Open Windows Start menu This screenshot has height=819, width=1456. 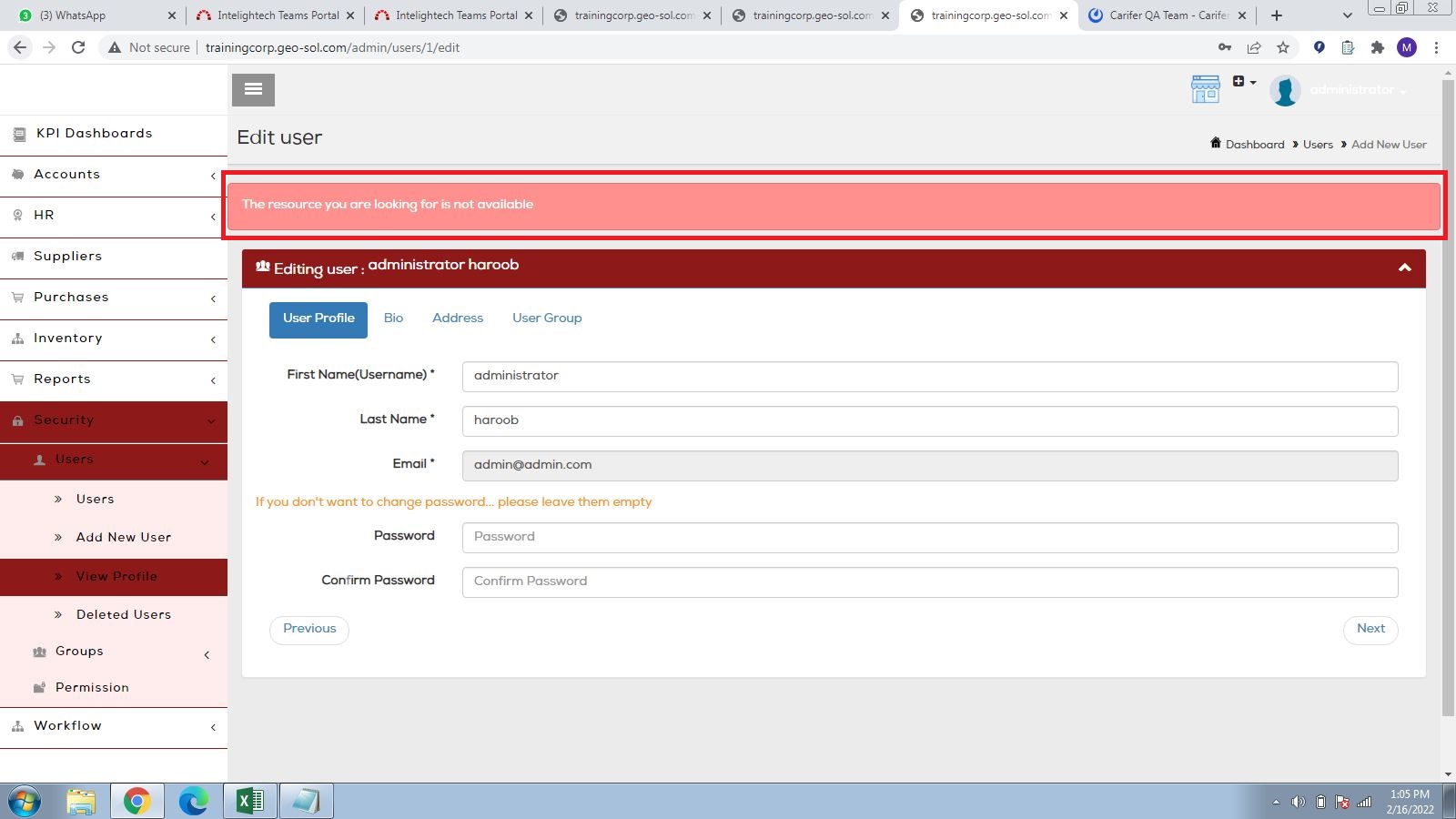[25, 802]
